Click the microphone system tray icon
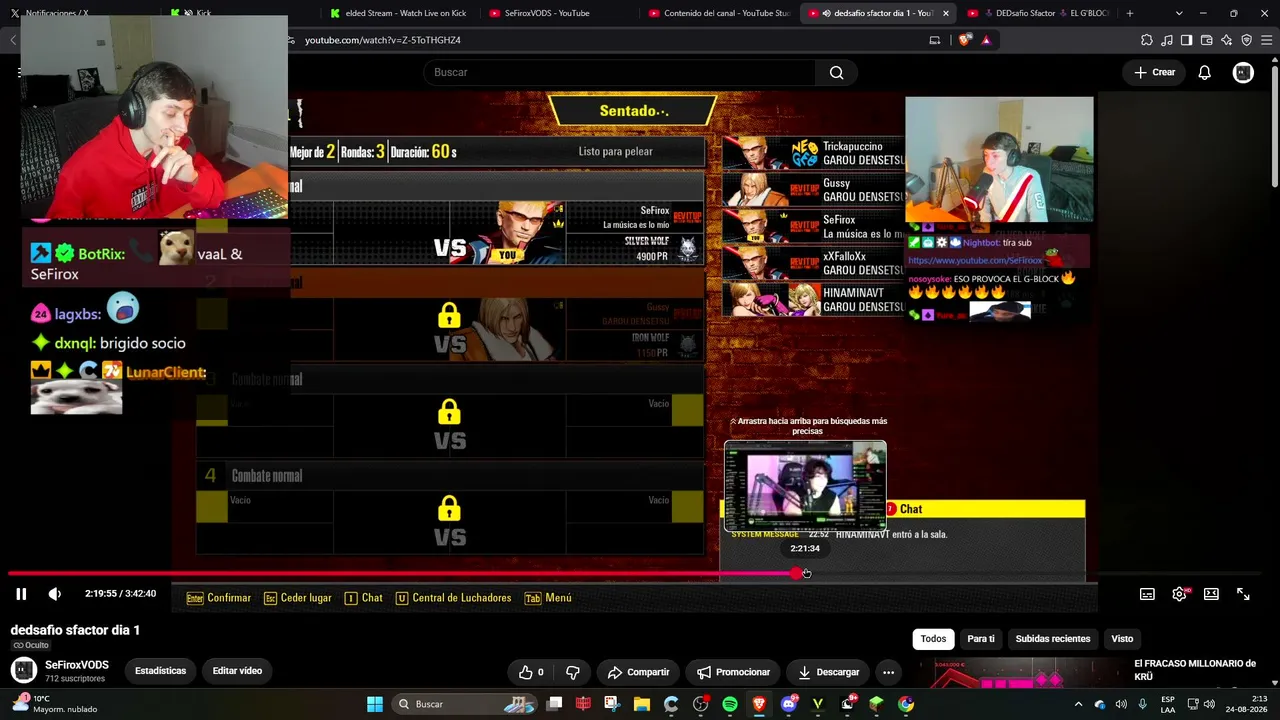The height and width of the screenshot is (720, 1280). pyautogui.click(x=1142, y=704)
